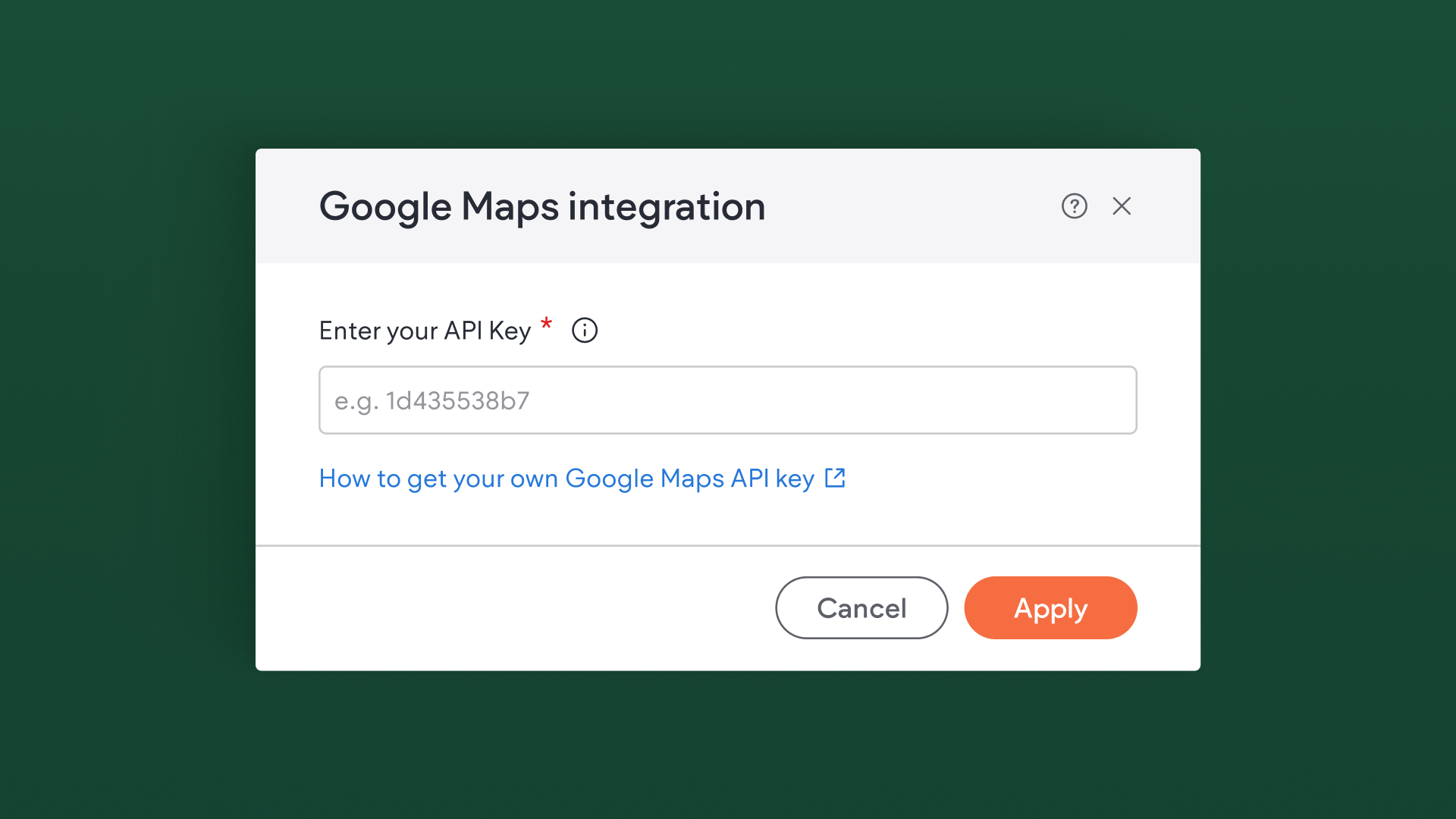
Task: Click the external link icon next to the guide
Action: tap(835, 478)
